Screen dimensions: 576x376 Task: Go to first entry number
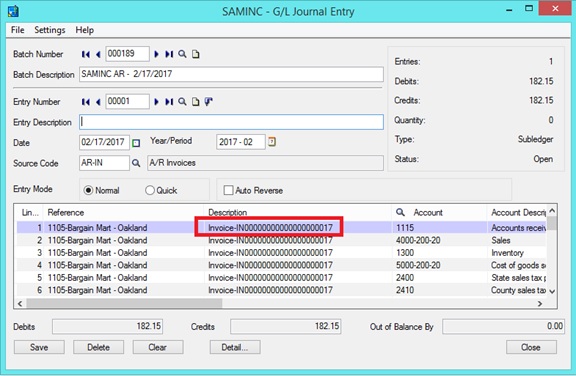(86, 102)
